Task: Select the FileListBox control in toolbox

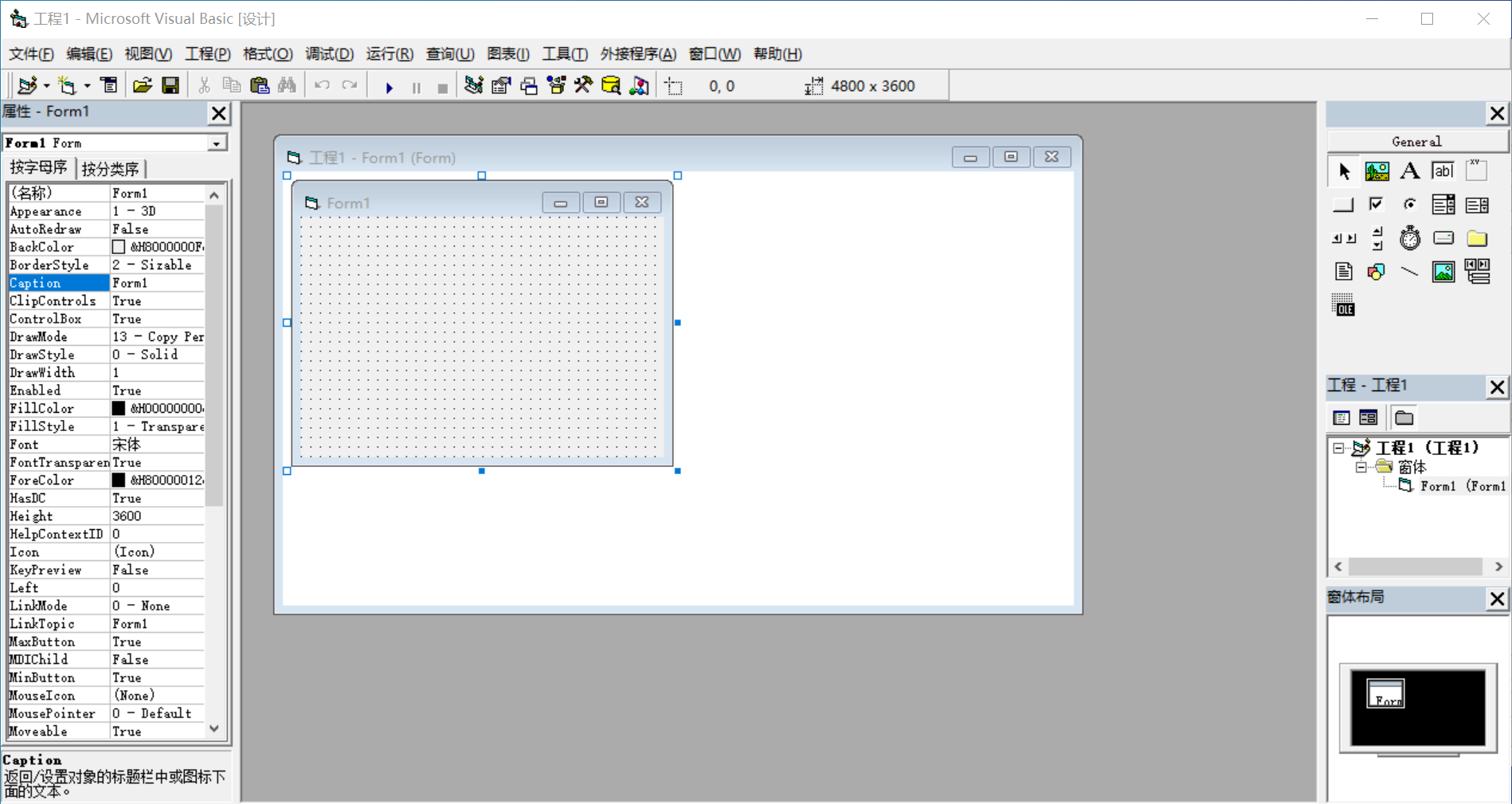Action: click(1344, 272)
